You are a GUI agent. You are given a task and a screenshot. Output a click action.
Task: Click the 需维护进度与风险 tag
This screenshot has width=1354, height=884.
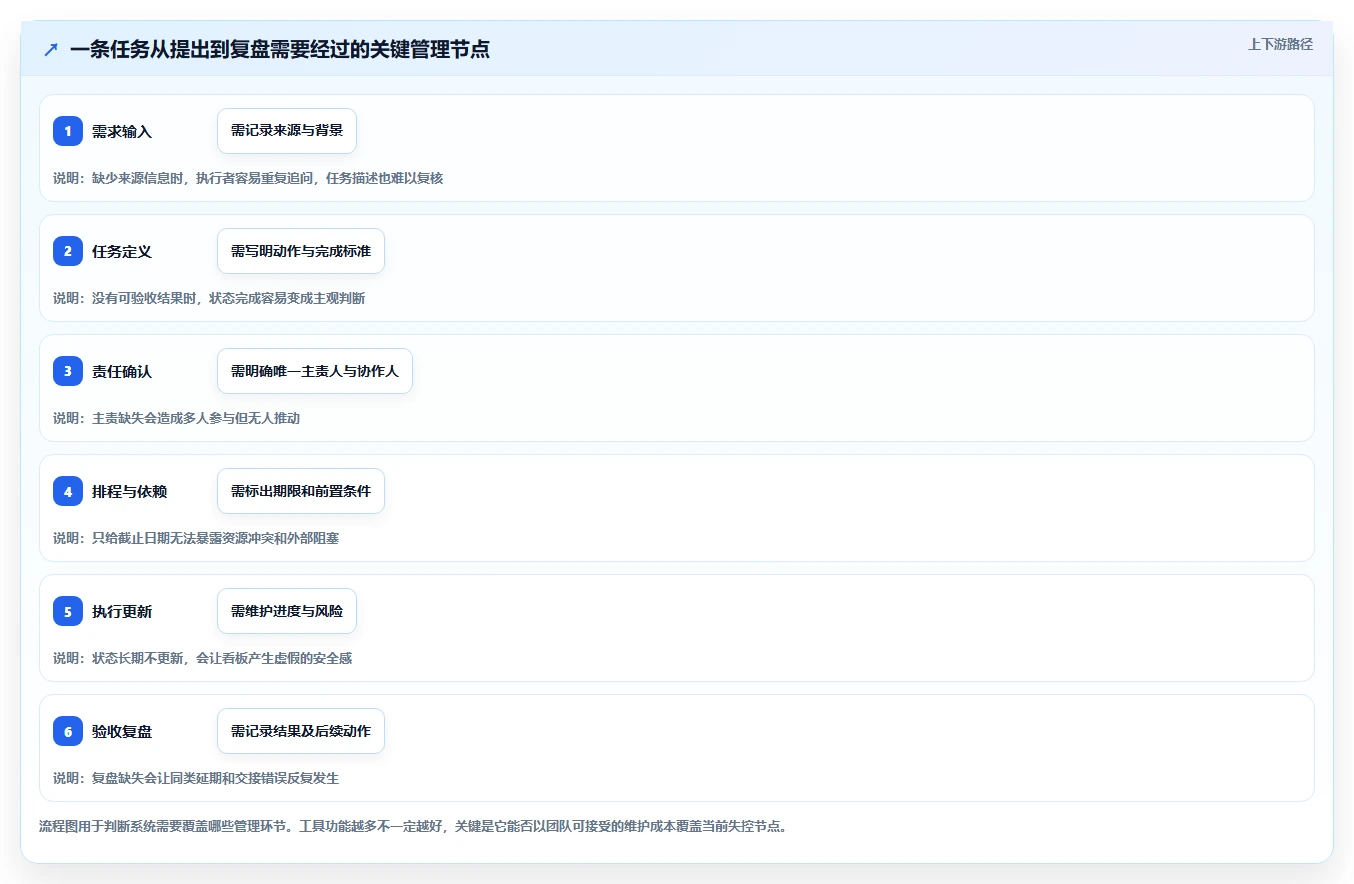click(x=287, y=611)
